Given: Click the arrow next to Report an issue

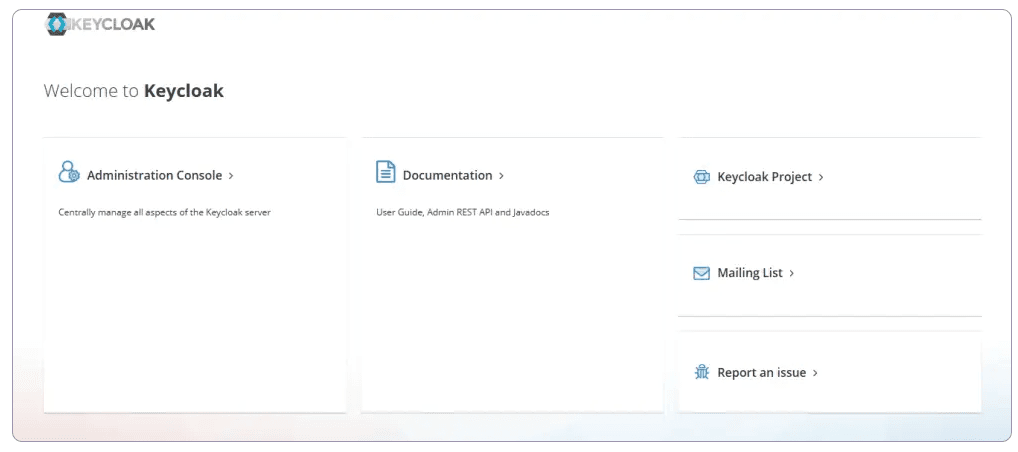Looking at the screenshot, I should coord(815,373).
